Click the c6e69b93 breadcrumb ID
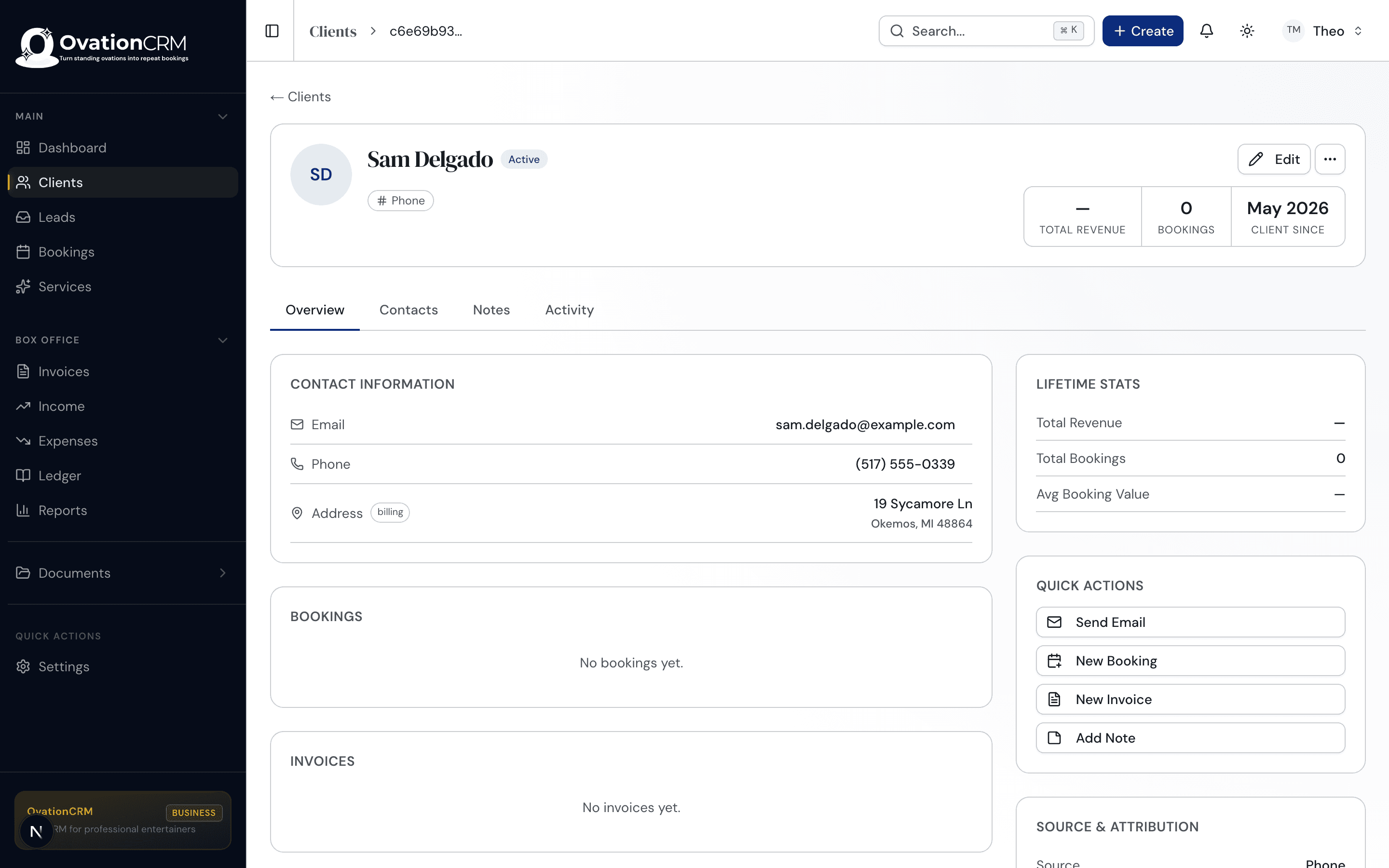The height and width of the screenshot is (868, 1389). pyautogui.click(x=426, y=31)
